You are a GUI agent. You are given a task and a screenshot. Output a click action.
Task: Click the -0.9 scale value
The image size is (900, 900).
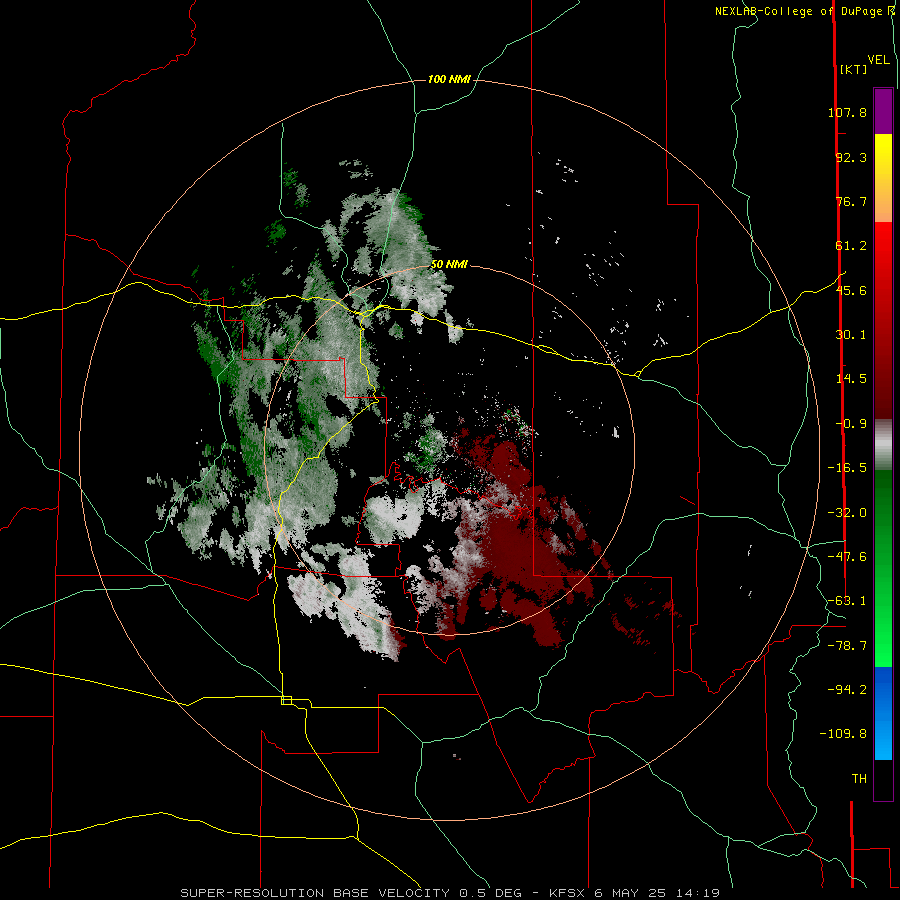click(x=851, y=424)
